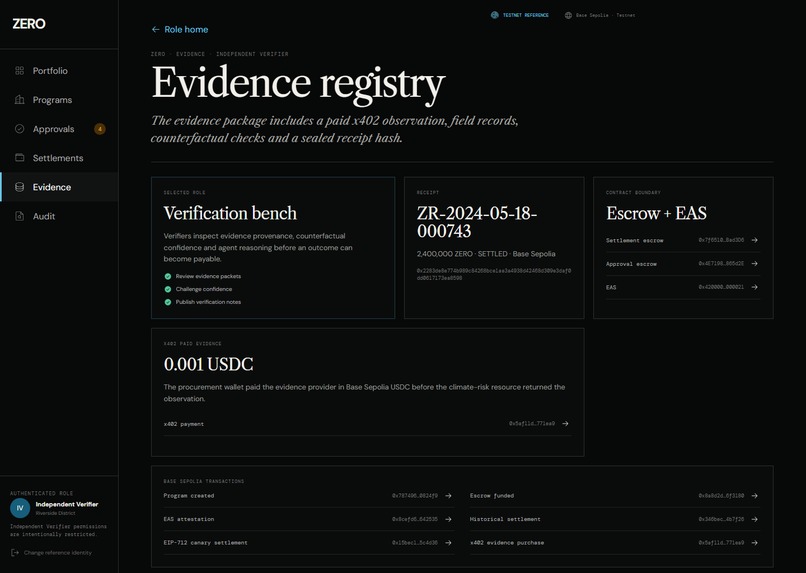Open Settlement escrow arrow icon
The width and height of the screenshot is (806, 573).
(755, 240)
